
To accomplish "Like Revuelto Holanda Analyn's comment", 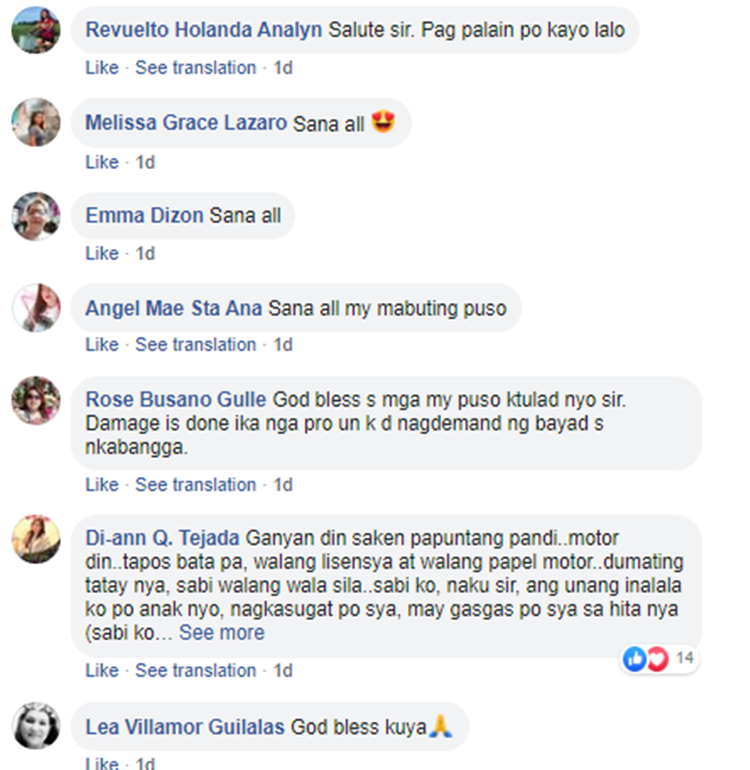I will pyautogui.click(x=102, y=67).
